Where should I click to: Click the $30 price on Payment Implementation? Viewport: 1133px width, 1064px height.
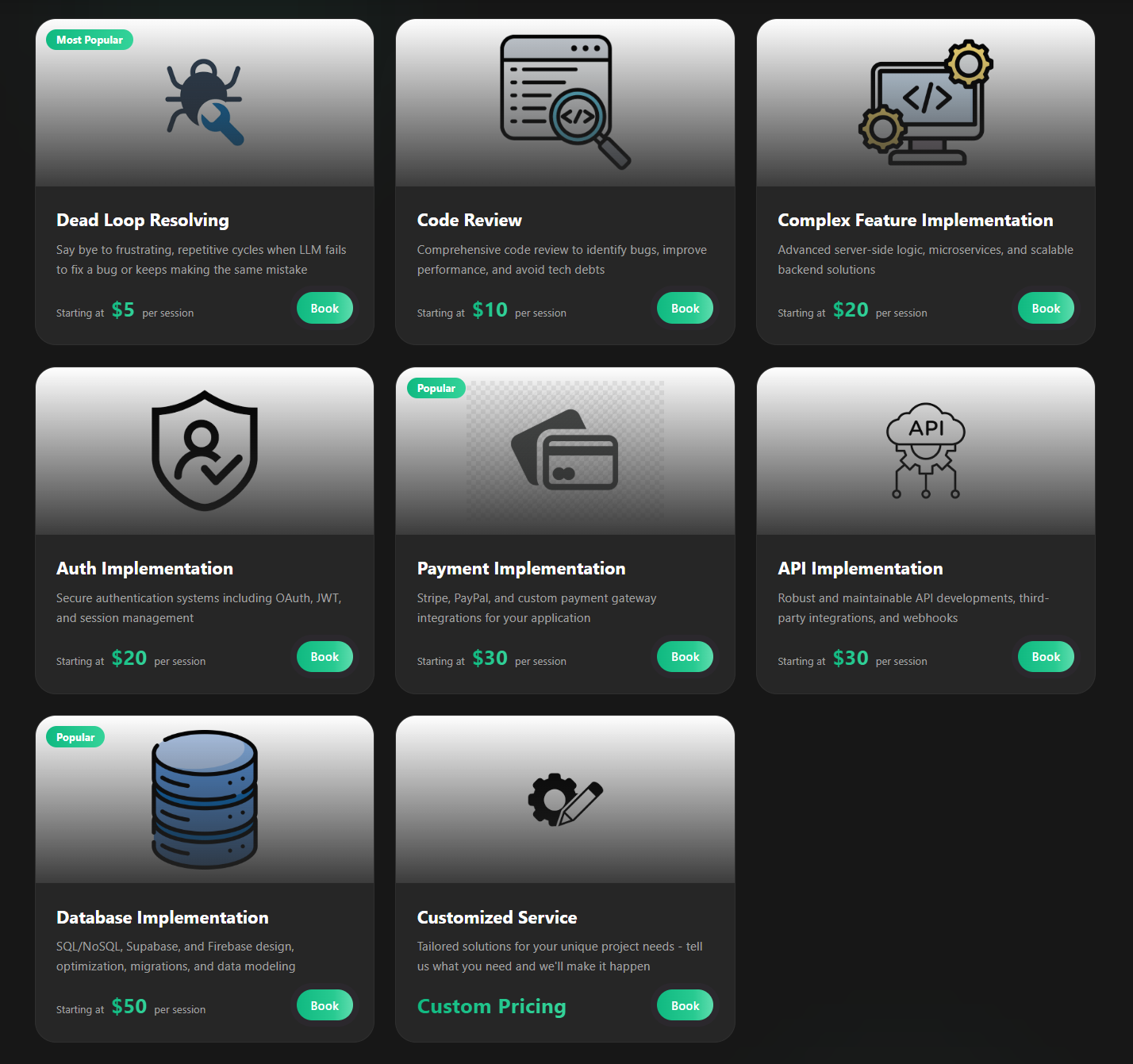point(490,658)
